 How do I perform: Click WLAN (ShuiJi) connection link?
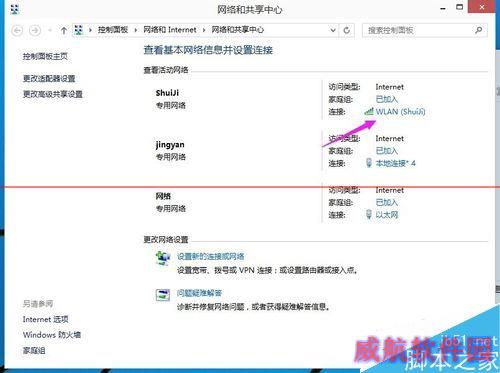[400, 112]
